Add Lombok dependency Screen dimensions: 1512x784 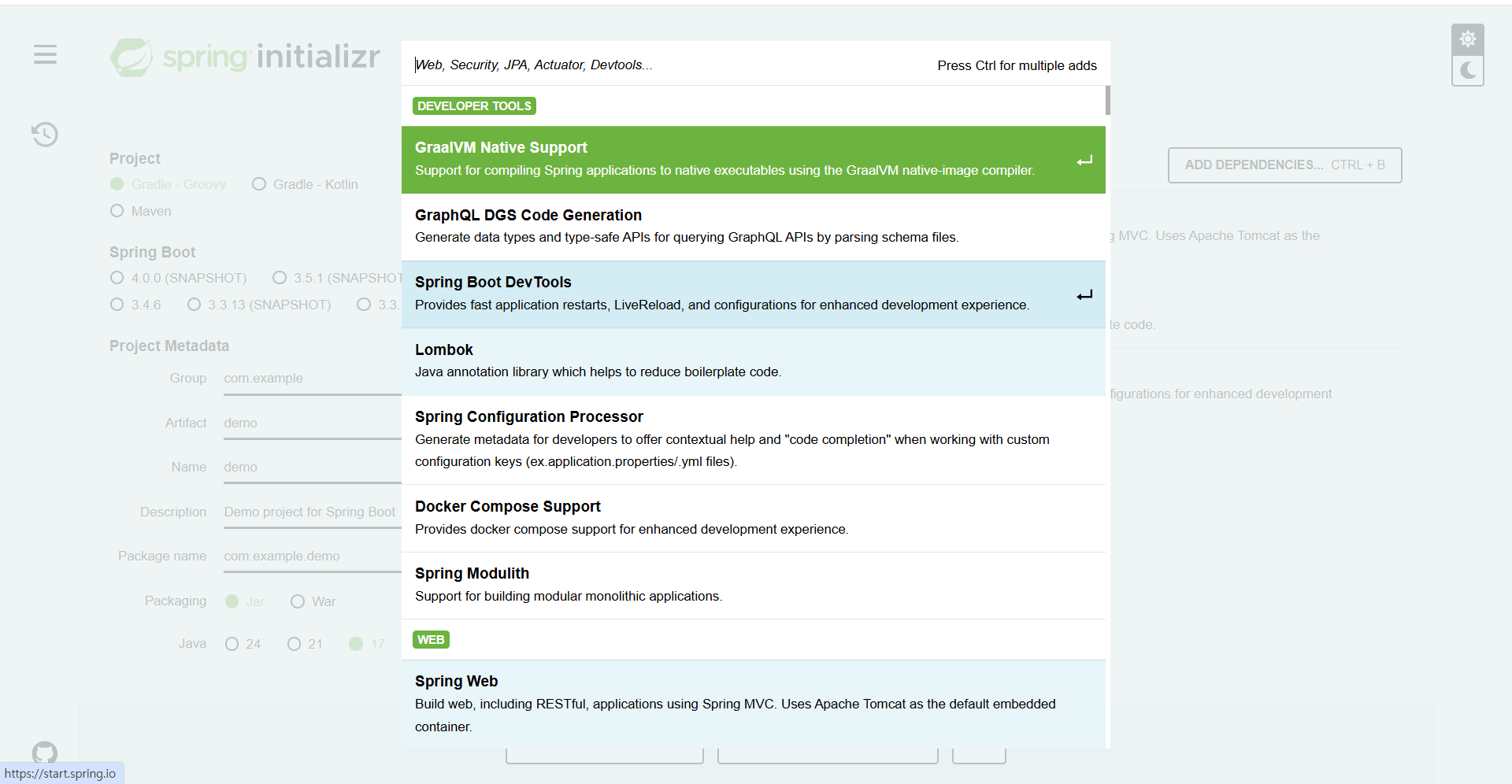point(754,361)
